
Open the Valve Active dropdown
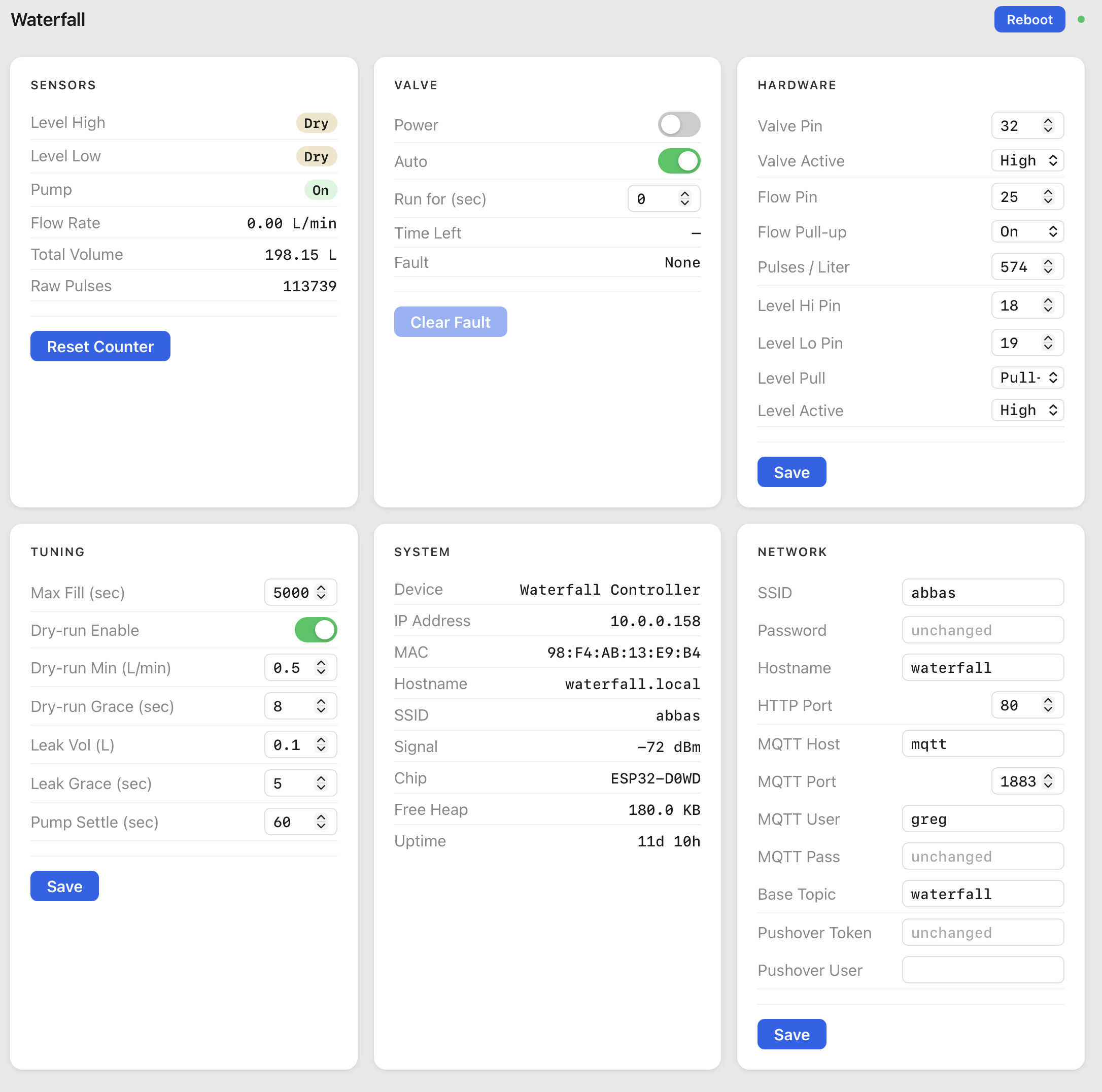1027,160
